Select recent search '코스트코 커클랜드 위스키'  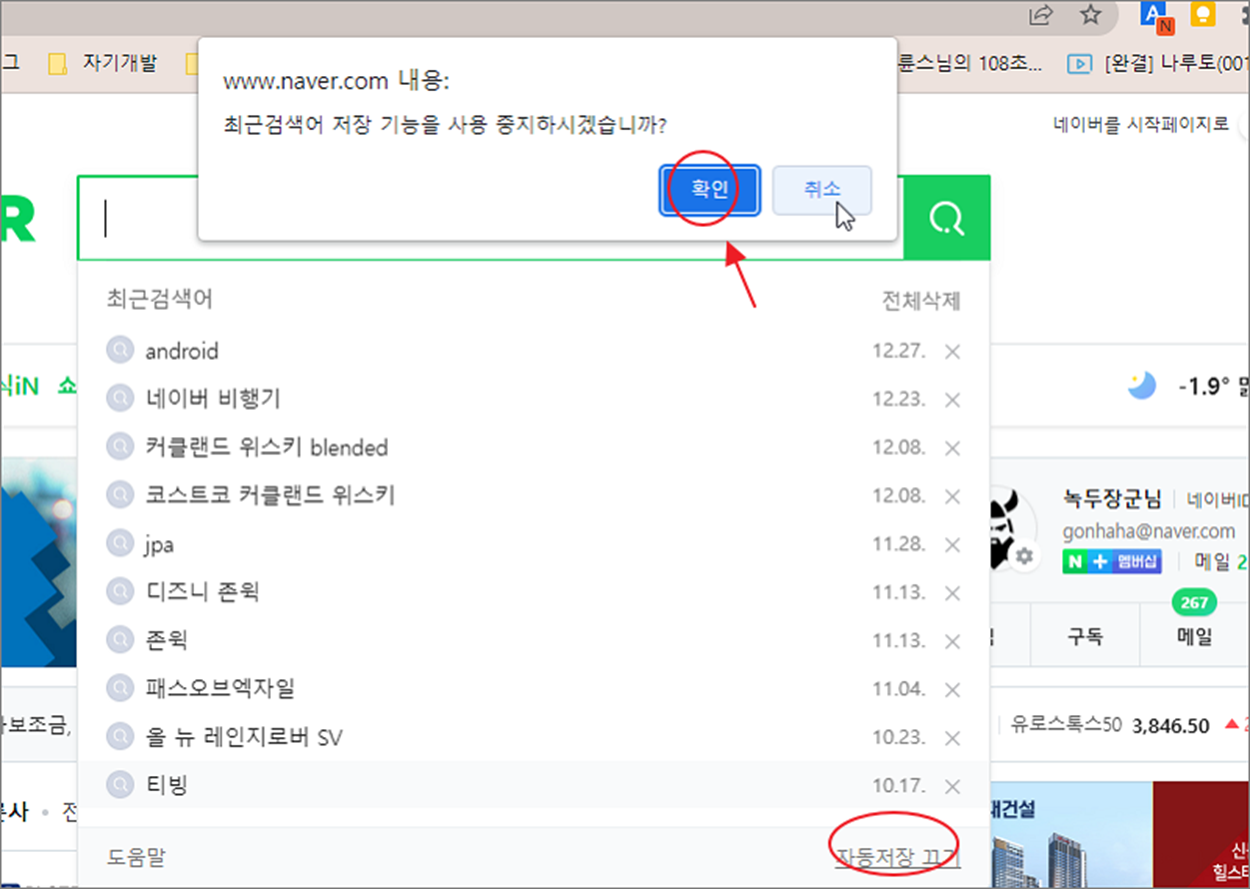click(270, 495)
